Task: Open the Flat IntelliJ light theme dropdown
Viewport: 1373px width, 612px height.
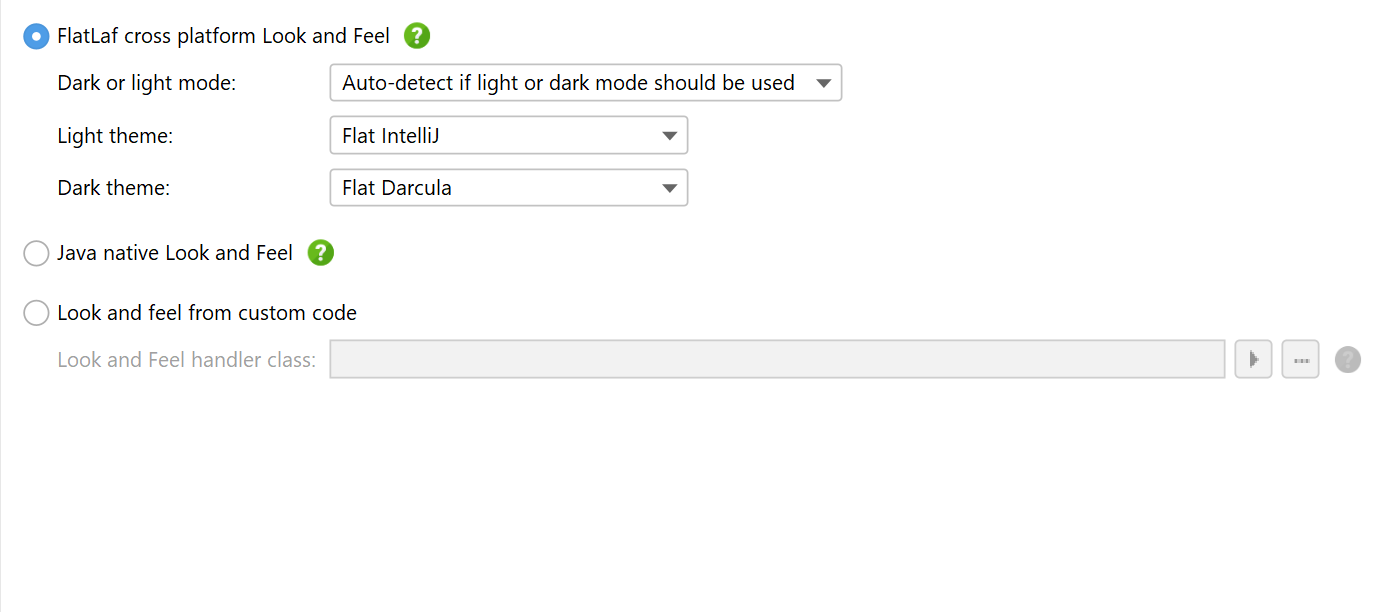Action: [509, 136]
